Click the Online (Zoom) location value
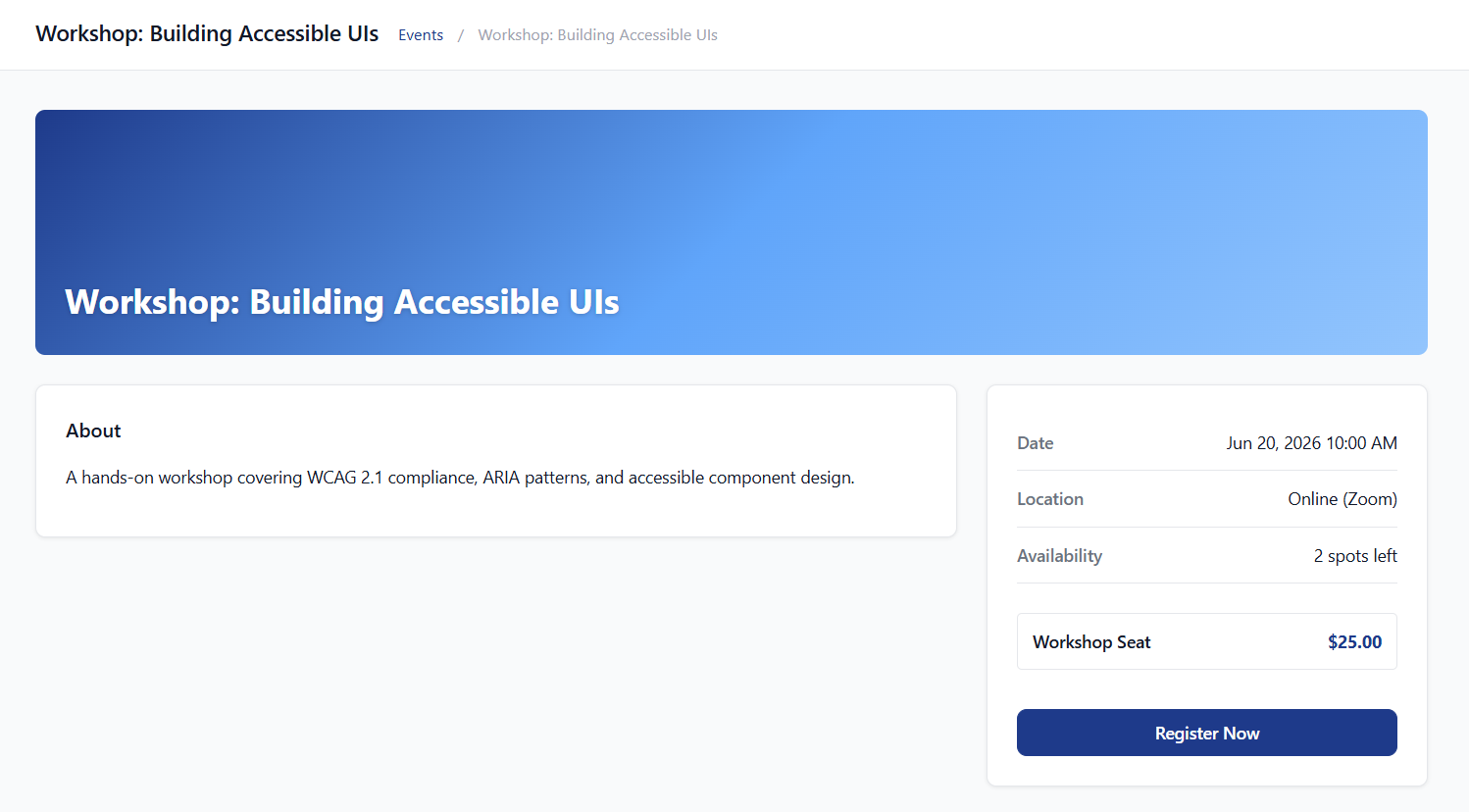Screen dimensions: 1469x812 (x=1342, y=499)
